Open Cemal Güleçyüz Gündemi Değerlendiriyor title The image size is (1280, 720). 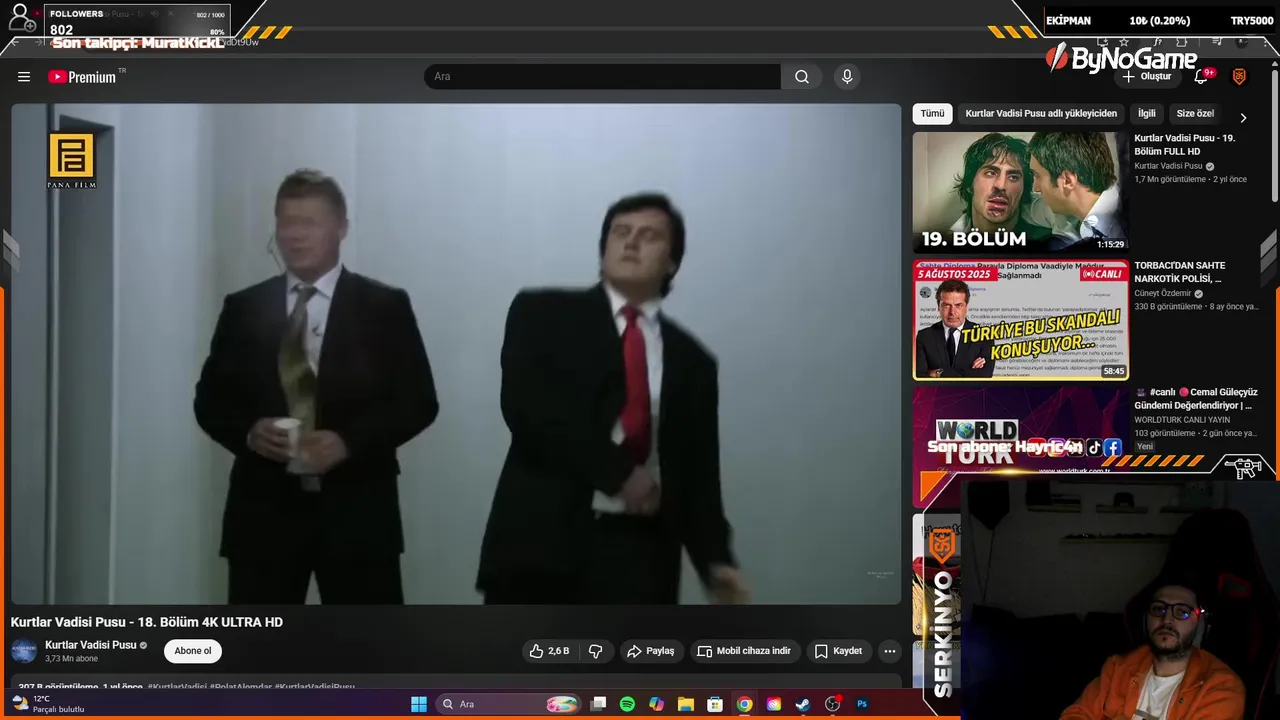click(x=1196, y=399)
